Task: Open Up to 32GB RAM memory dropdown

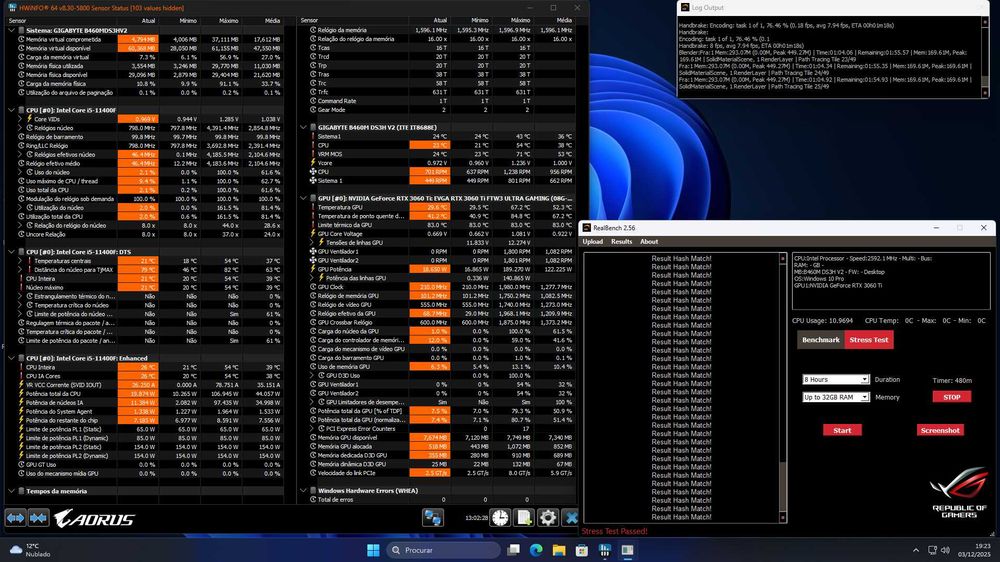Action: point(836,397)
